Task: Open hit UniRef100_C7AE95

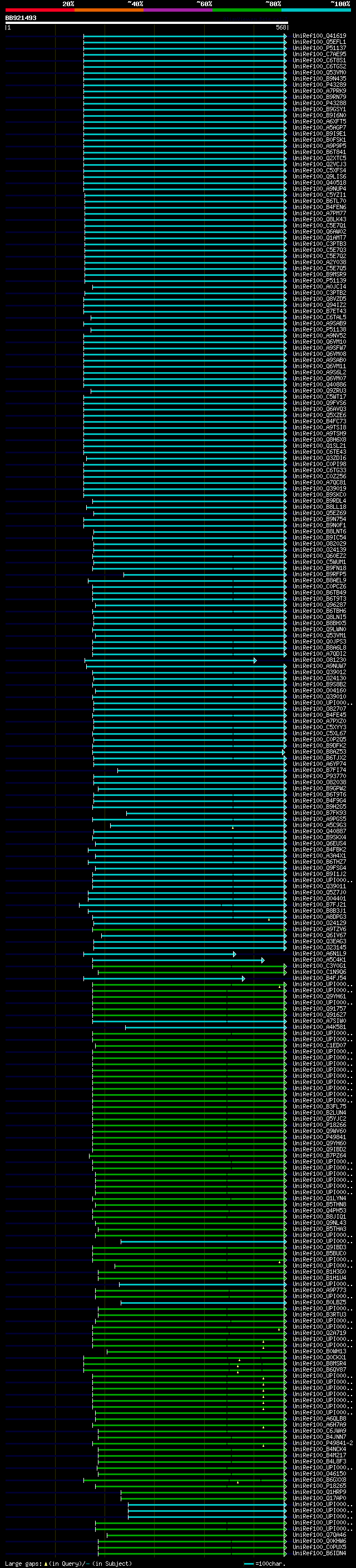Action: (x=319, y=54)
